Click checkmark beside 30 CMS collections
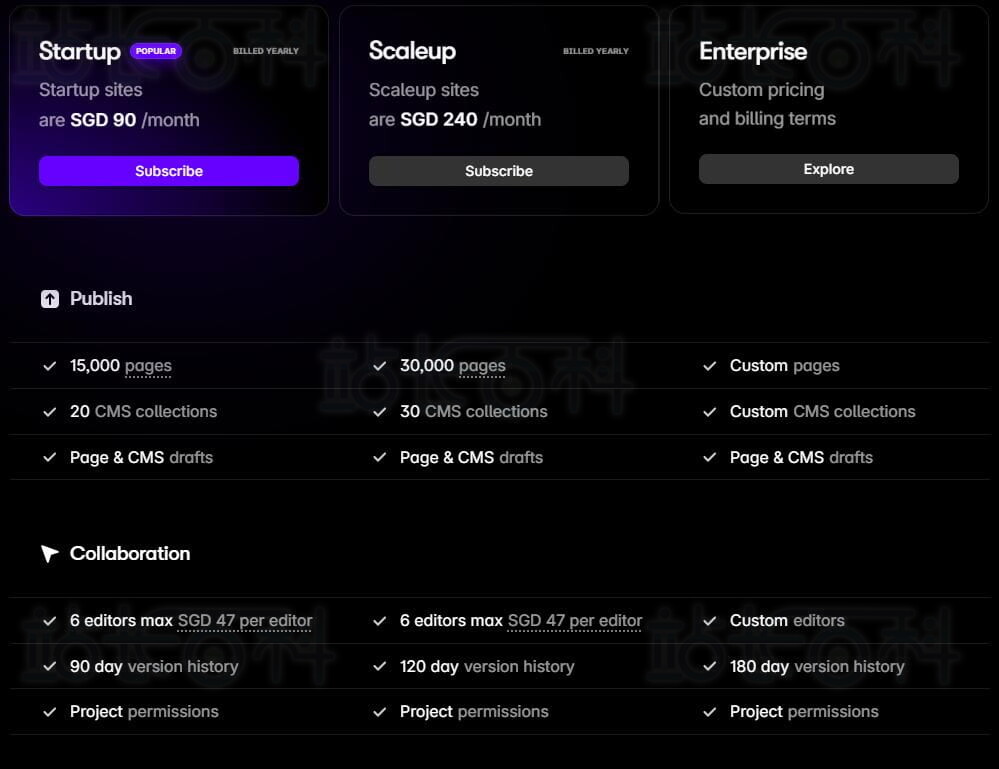 pos(380,412)
